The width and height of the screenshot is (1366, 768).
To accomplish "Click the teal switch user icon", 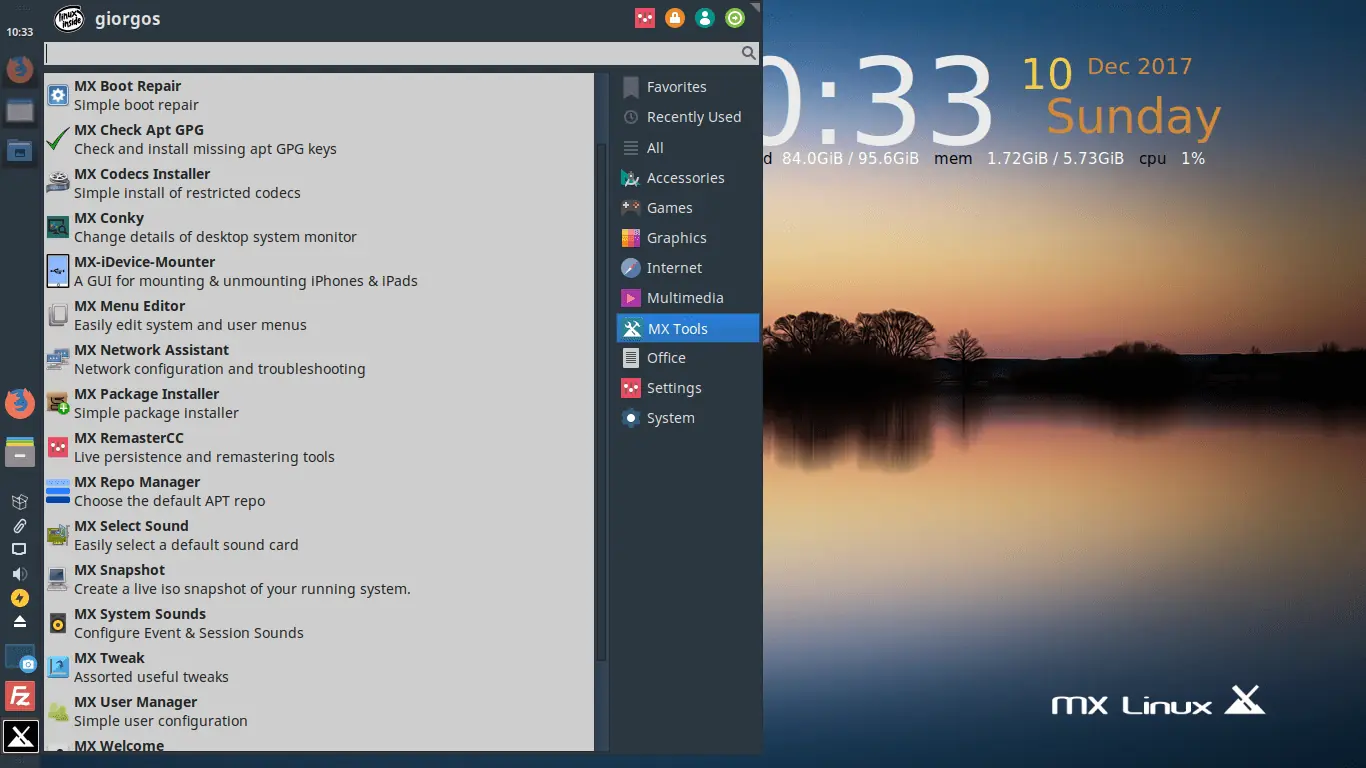I will (x=705, y=18).
